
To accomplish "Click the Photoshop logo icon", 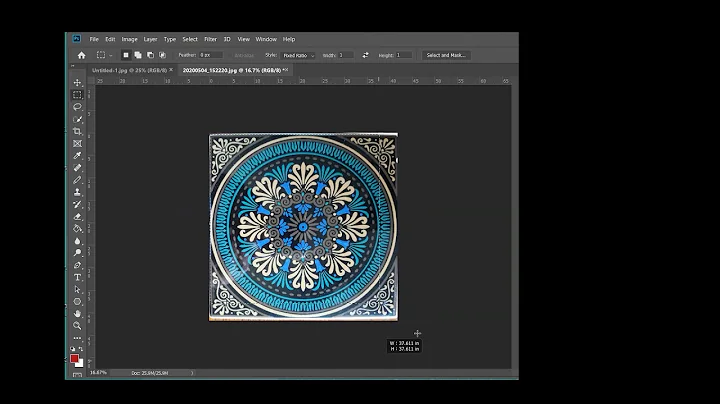I will point(77,39).
